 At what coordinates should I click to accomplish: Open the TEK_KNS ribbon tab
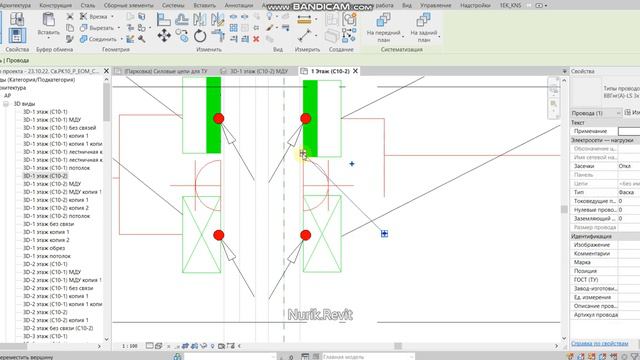click(510, 5)
